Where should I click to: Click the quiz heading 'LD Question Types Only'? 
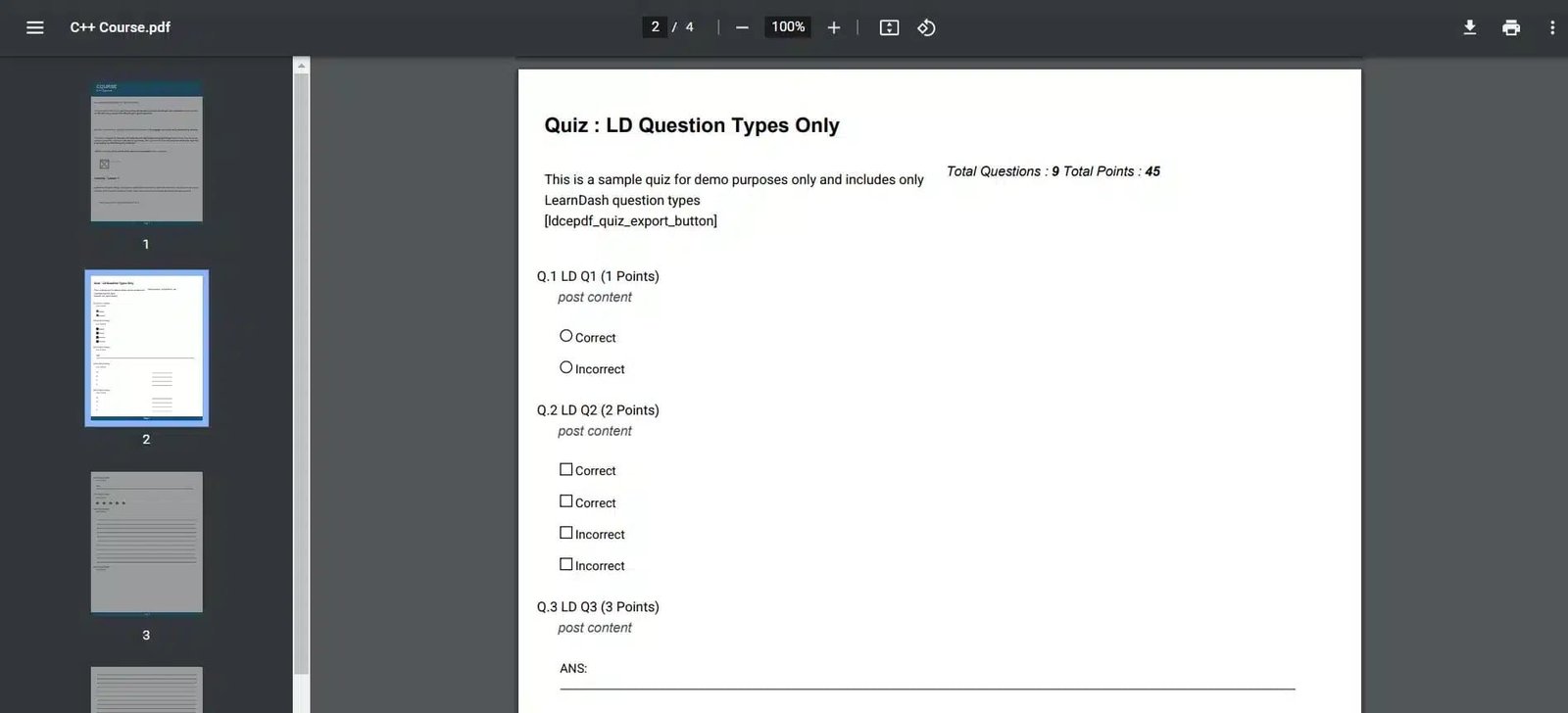point(722,125)
